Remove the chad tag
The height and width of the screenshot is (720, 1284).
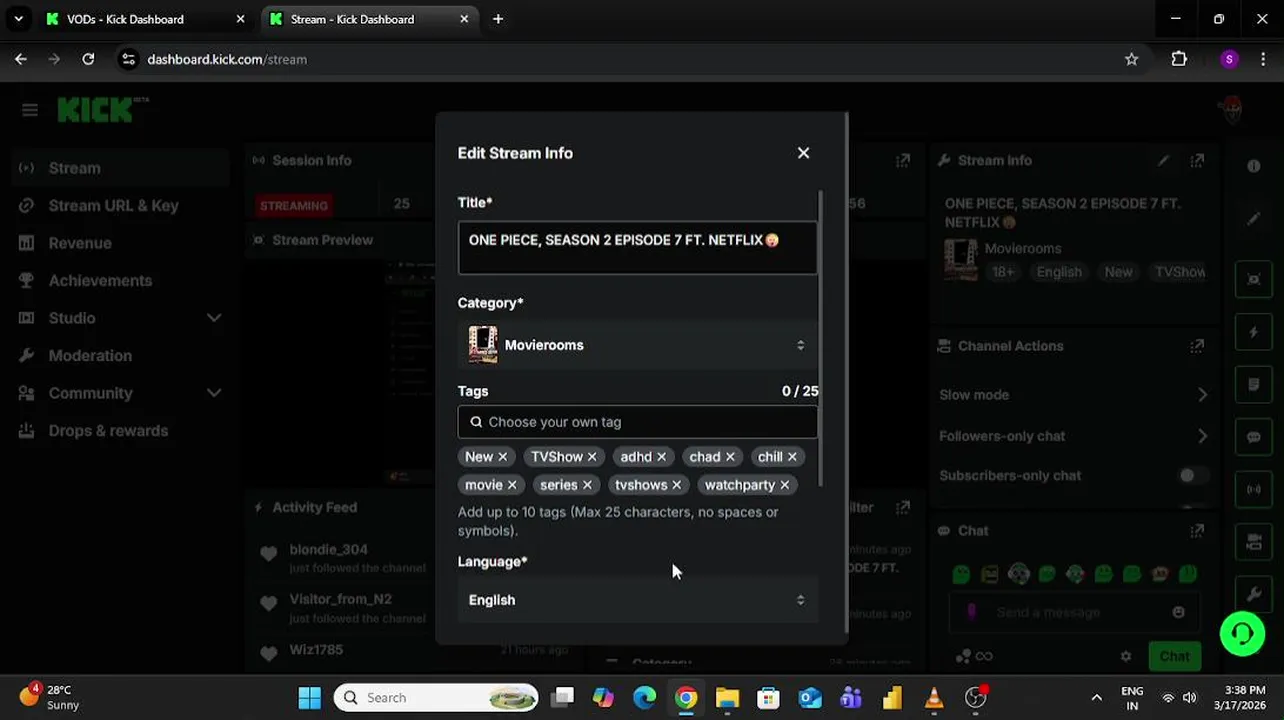pyautogui.click(x=730, y=457)
